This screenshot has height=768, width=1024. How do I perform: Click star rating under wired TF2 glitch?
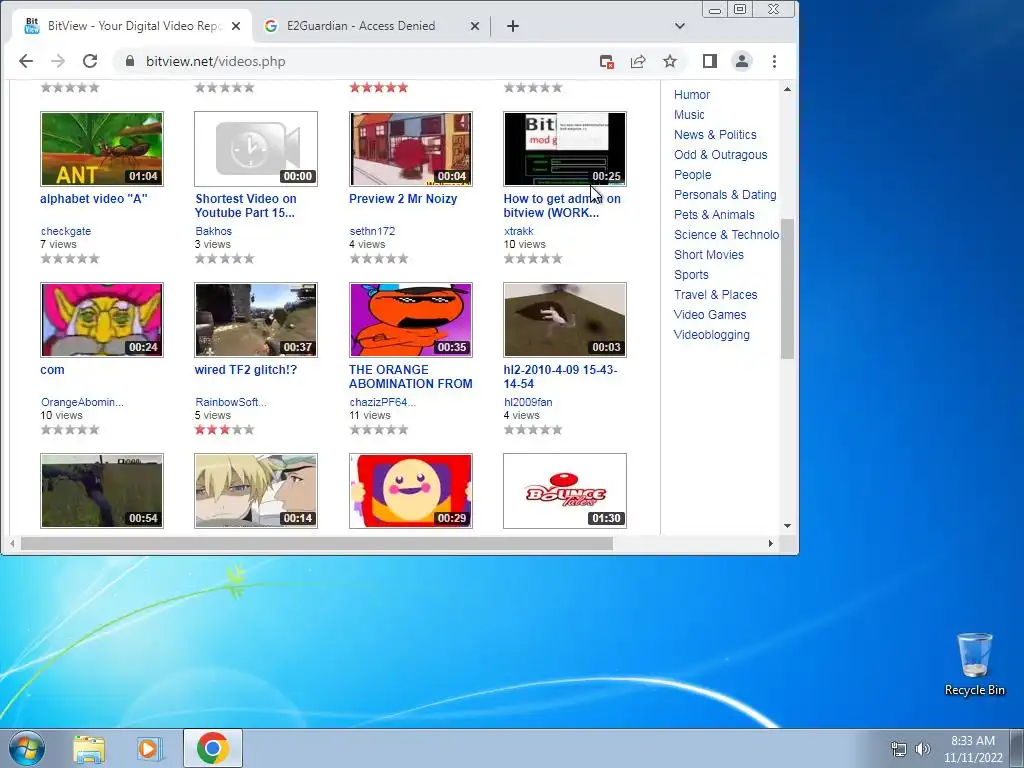224,430
